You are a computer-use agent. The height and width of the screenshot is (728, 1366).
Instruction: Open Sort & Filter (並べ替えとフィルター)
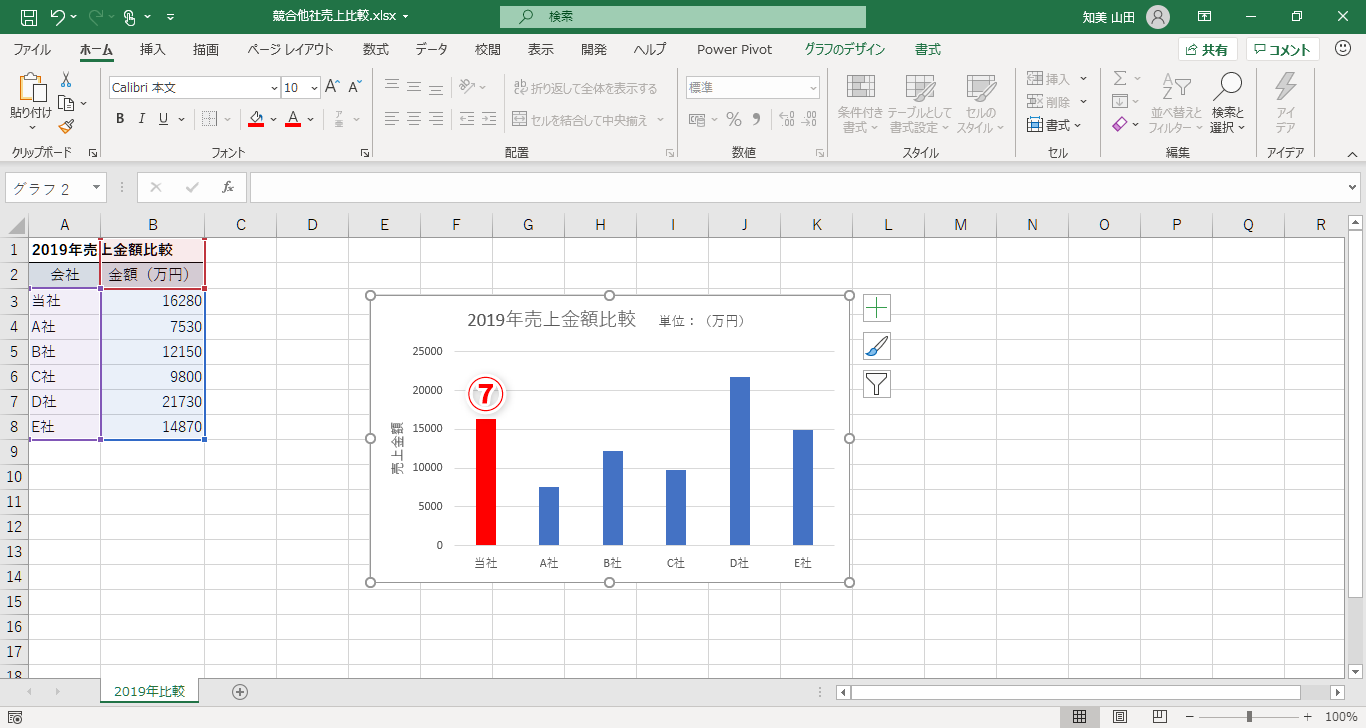[x=1175, y=103]
